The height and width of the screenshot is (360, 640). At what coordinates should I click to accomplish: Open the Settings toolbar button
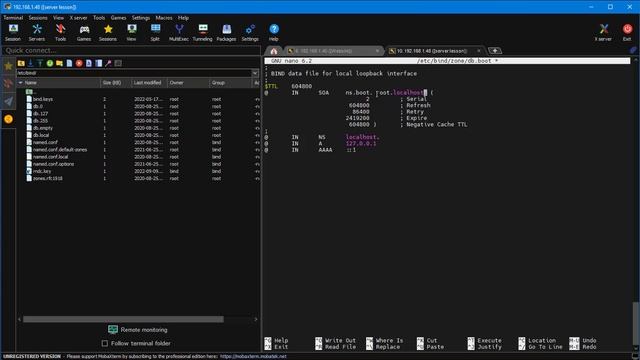[250, 33]
